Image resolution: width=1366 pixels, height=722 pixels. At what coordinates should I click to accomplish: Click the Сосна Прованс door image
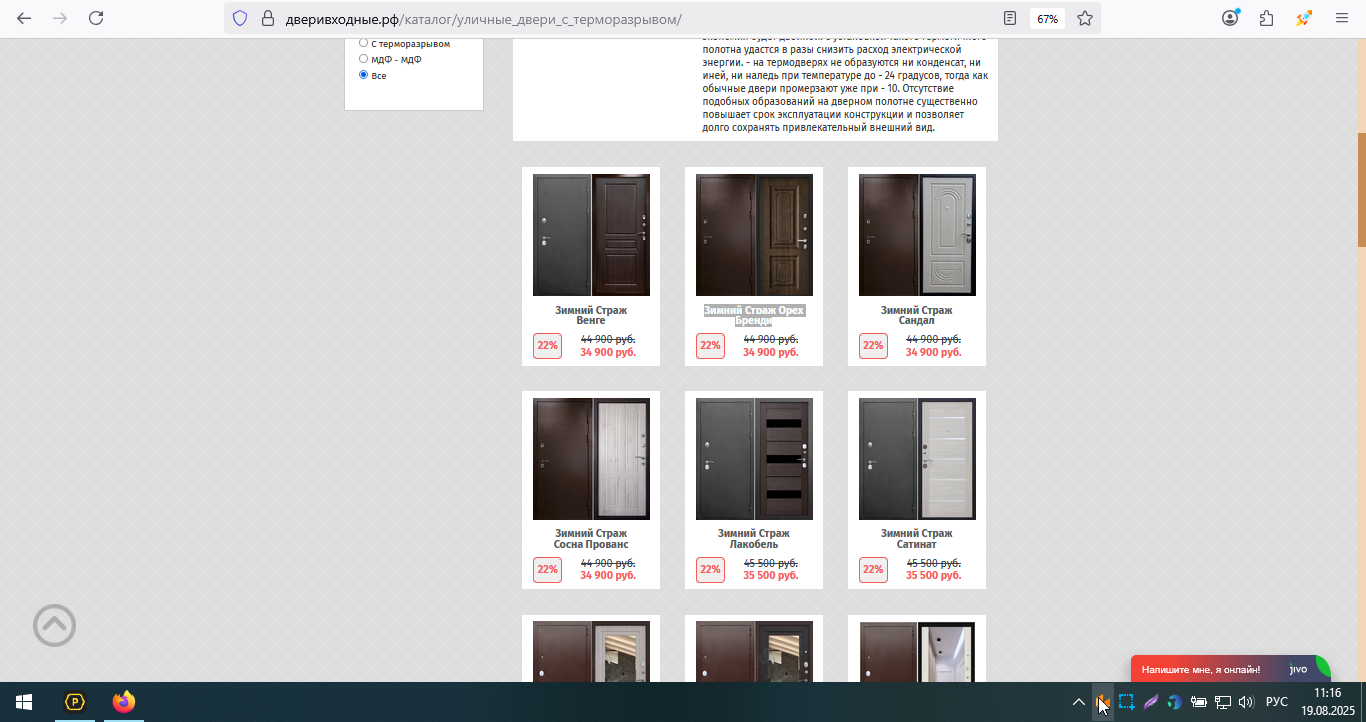(591, 459)
